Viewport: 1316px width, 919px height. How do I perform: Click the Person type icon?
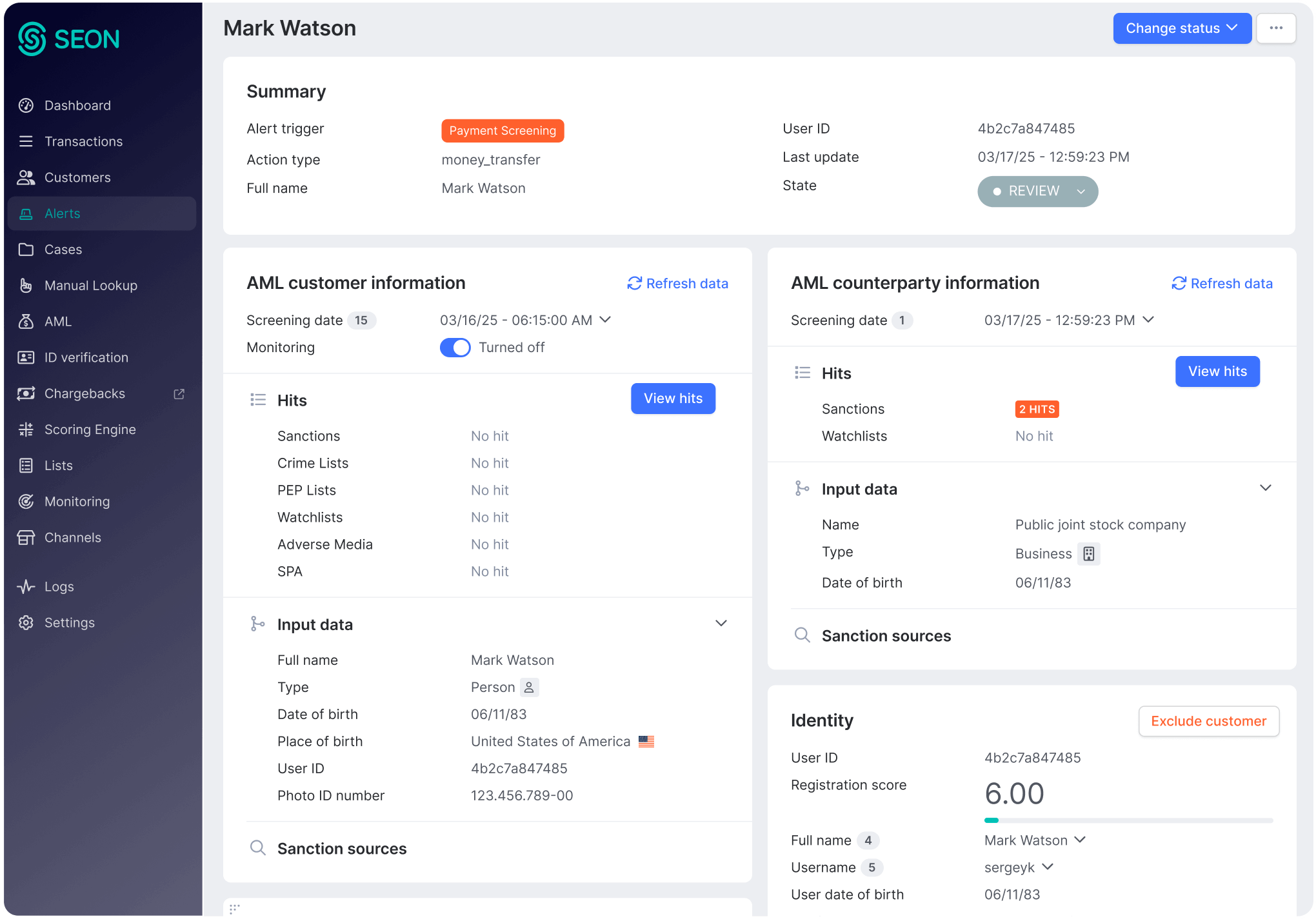[529, 687]
